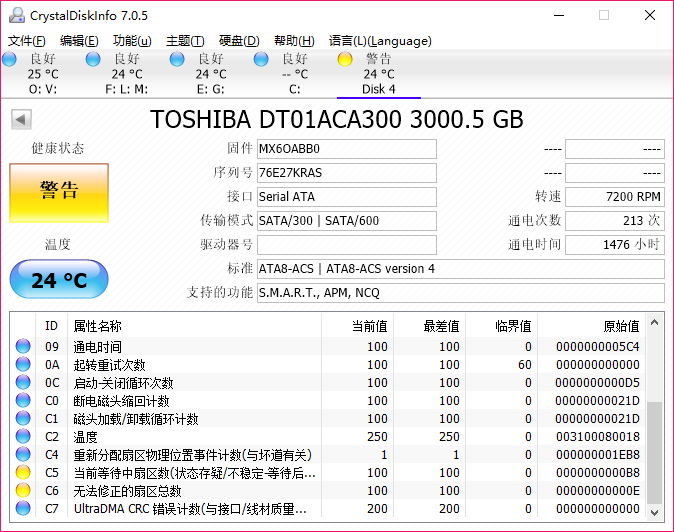The image size is (674, 532).
Task: Click the firmware field MX6OABB0
Action: (347, 149)
